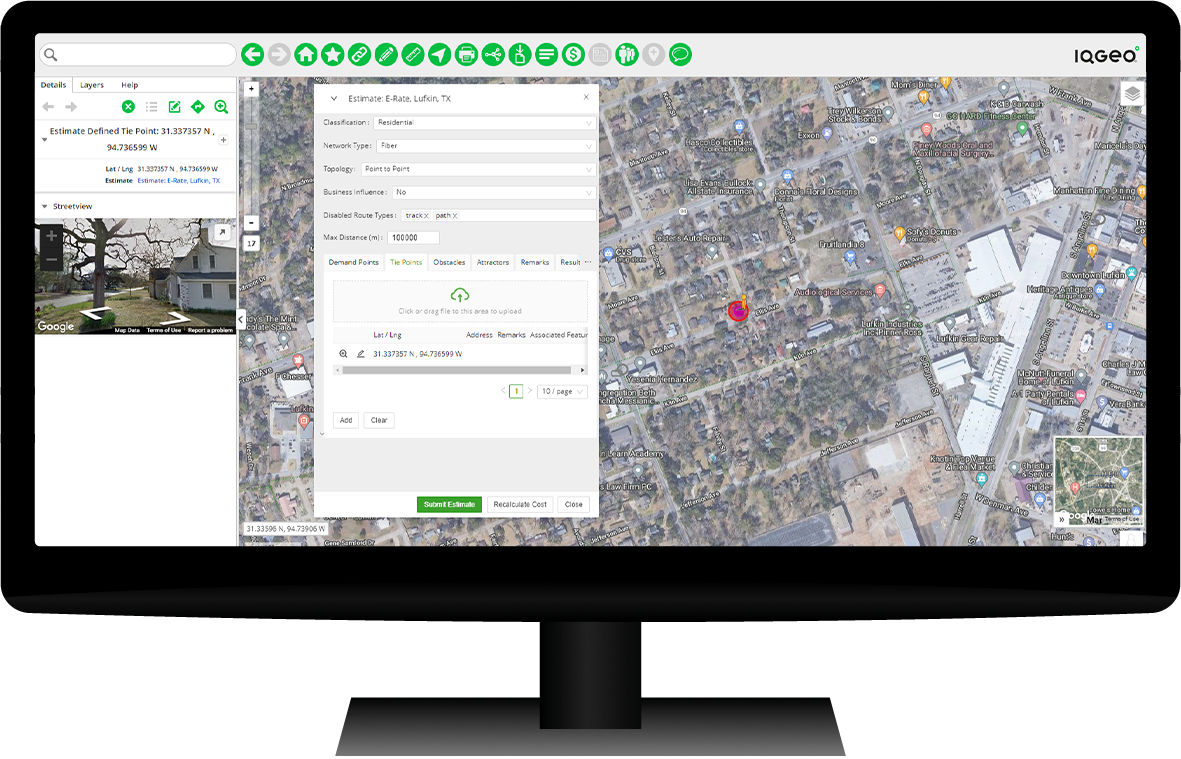
Task: Click the printer icon in toolbar
Action: click(466, 54)
